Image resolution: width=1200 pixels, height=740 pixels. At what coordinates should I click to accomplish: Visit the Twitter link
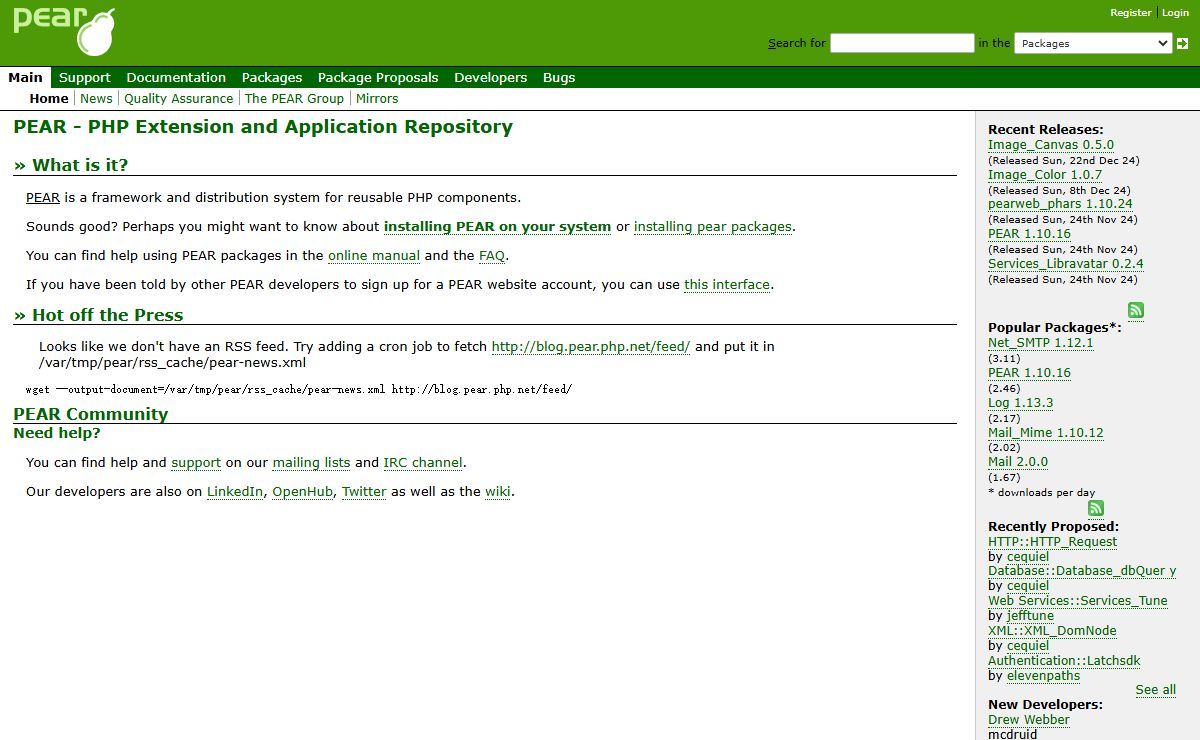(x=364, y=491)
